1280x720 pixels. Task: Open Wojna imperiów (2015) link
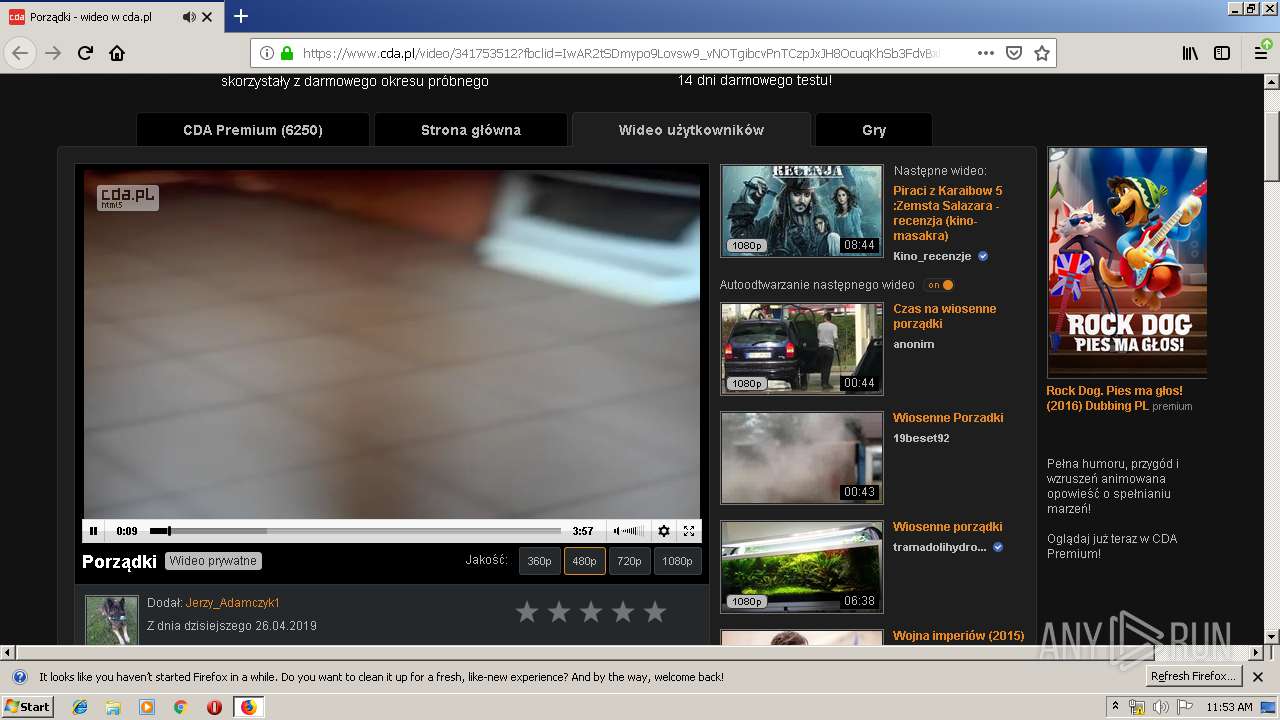[x=958, y=636]
